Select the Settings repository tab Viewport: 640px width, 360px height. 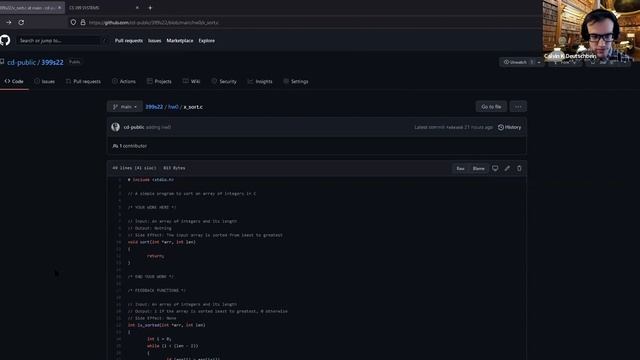coord(296,81)
